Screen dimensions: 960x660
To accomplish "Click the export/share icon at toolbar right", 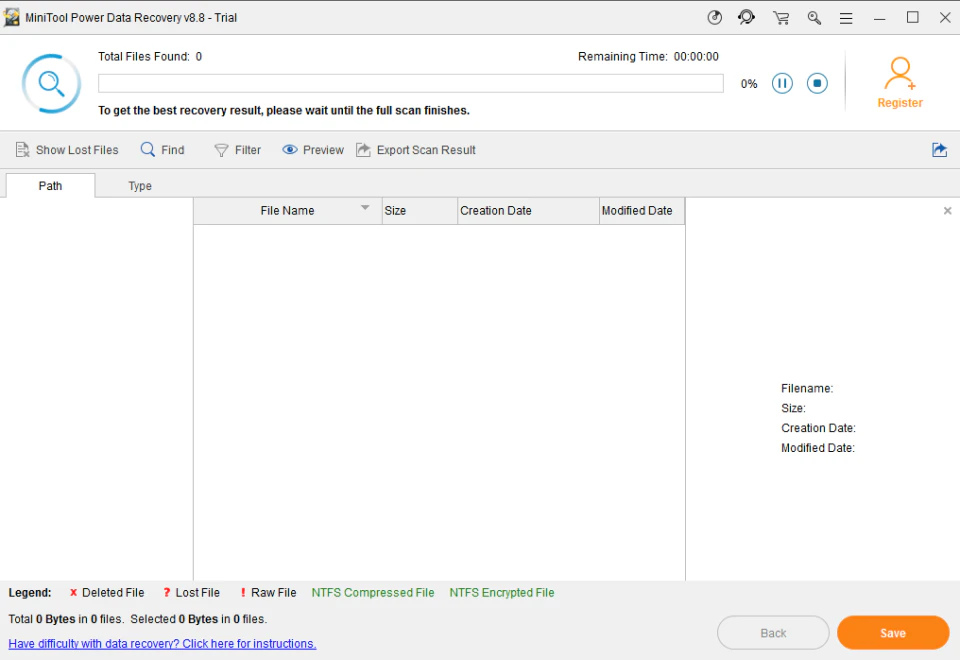I will [x=939, y=149].
